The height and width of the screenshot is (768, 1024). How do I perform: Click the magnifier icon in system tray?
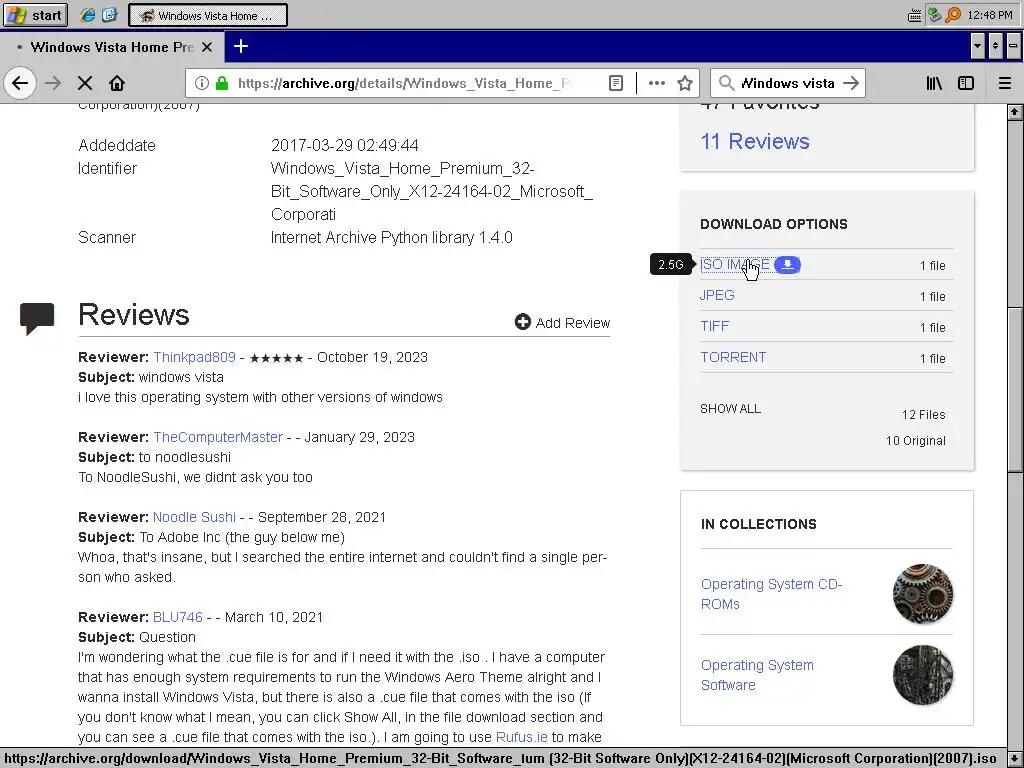point(953,14)
